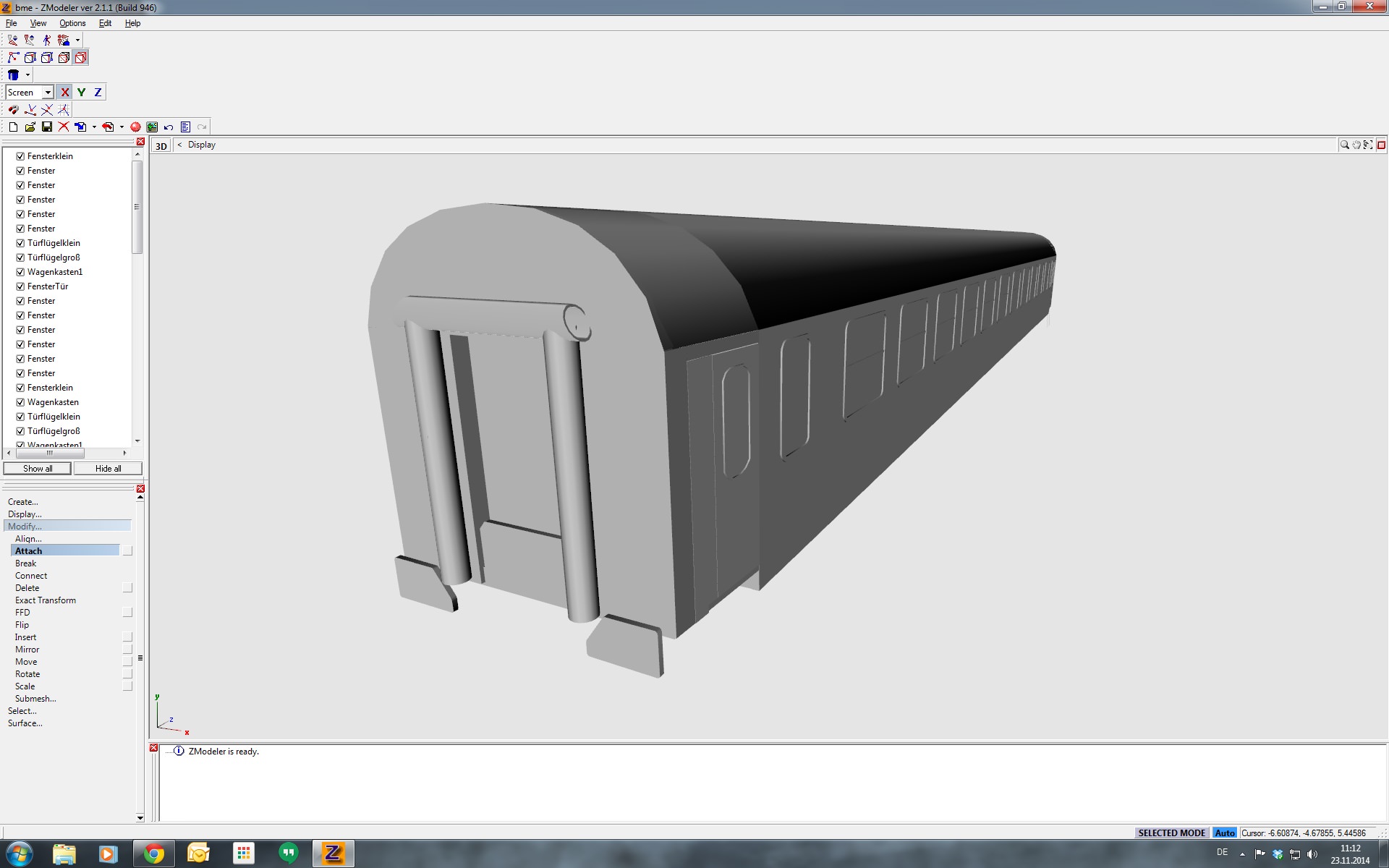Click the red X close-file icon

point(64,127)
